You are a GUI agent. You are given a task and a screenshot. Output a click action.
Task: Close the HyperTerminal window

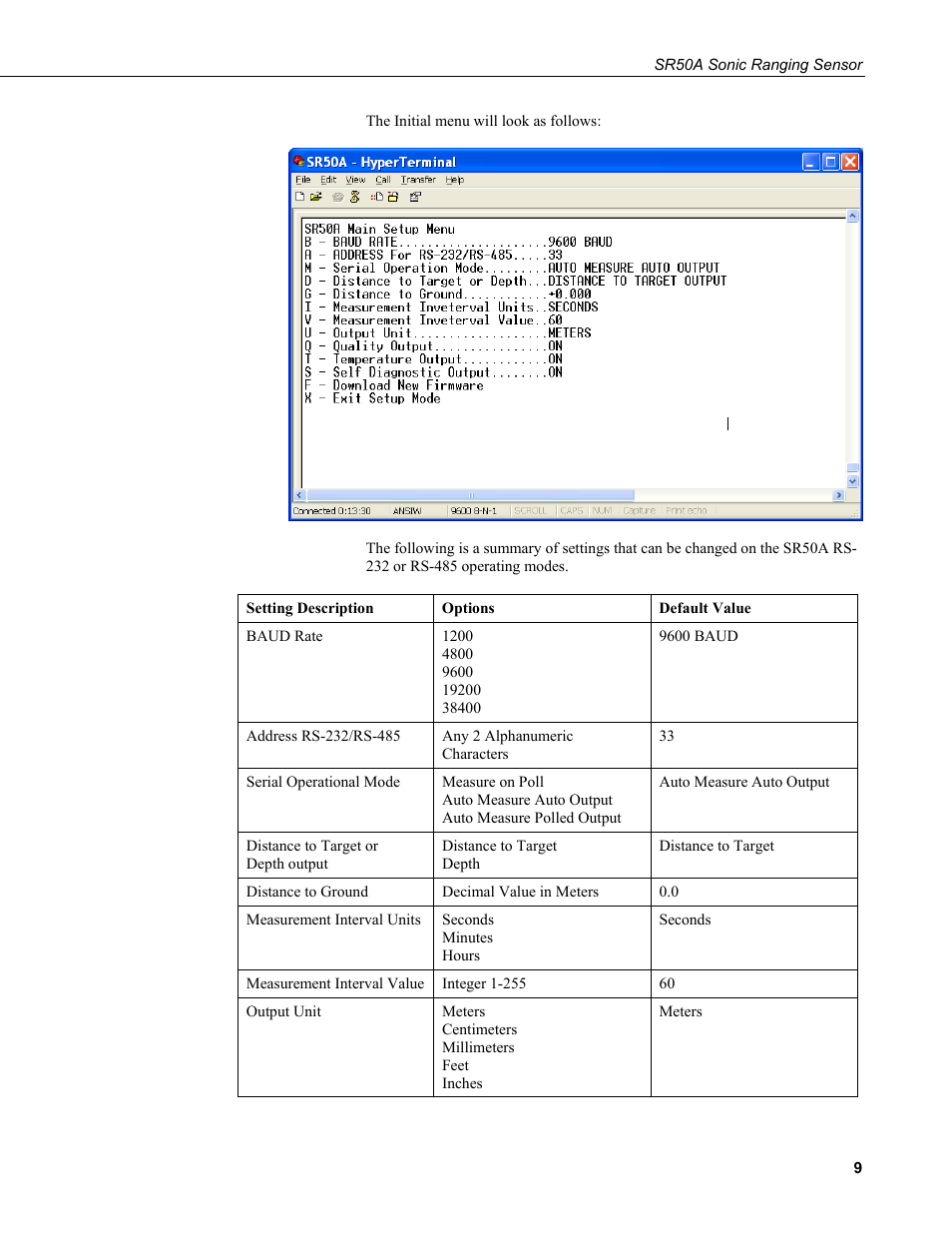coord(849,162)
